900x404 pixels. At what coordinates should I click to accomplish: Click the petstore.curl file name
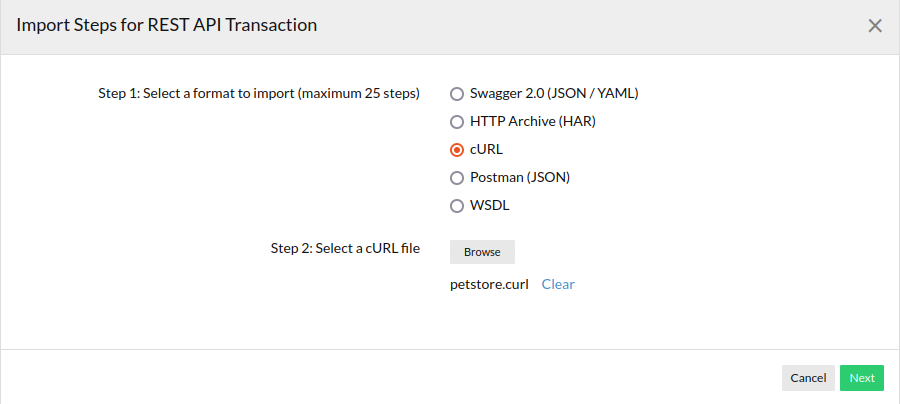click(x=489, y=284)
